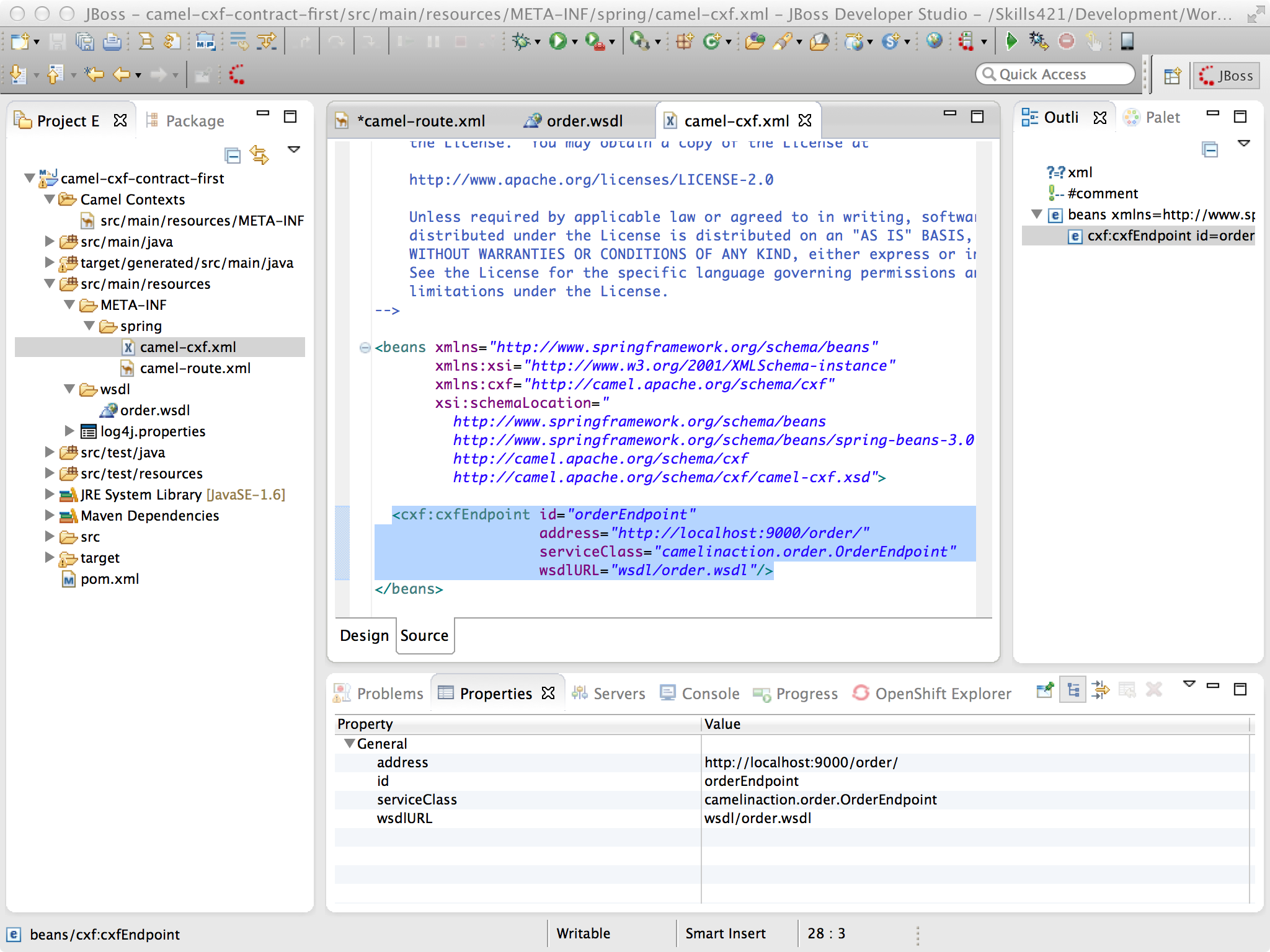Click Link with Editor in Project Explorer
This screenshot has height=952, width=1270.
[x=259, y=154]
